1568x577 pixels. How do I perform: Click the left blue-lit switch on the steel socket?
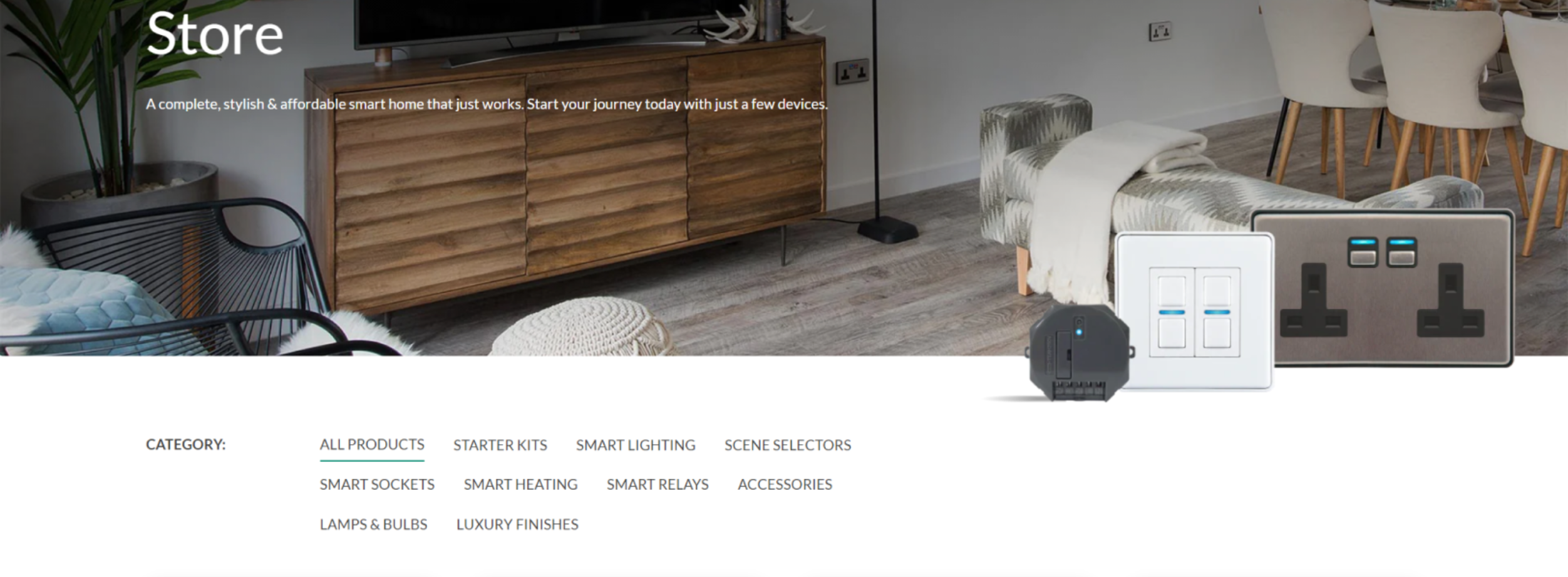pos(1363,252)
